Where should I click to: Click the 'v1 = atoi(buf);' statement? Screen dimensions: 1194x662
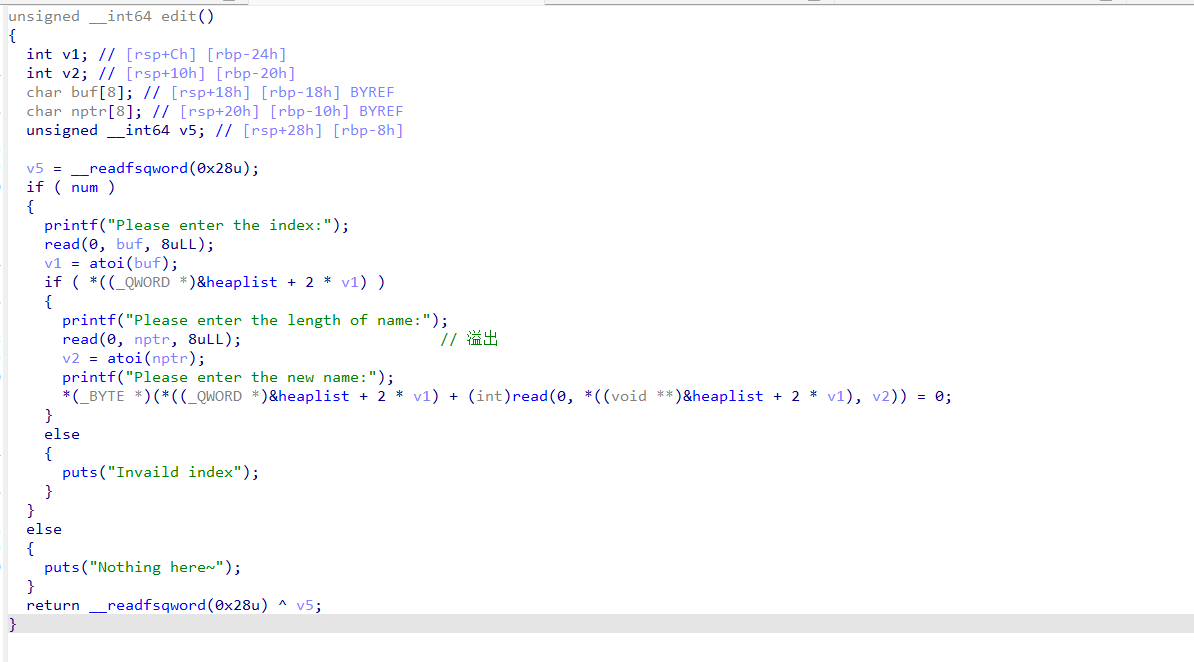111,264
